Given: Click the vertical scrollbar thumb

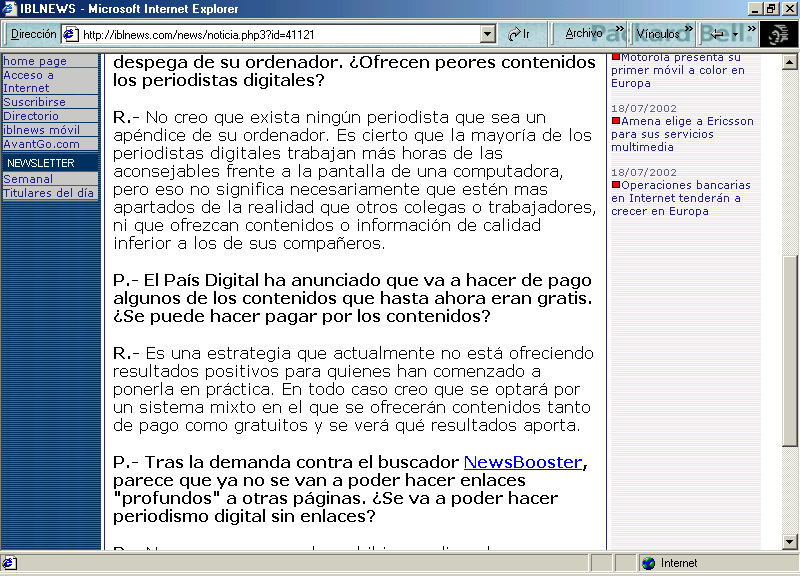Looking at the screenshot, I should 789,352.
